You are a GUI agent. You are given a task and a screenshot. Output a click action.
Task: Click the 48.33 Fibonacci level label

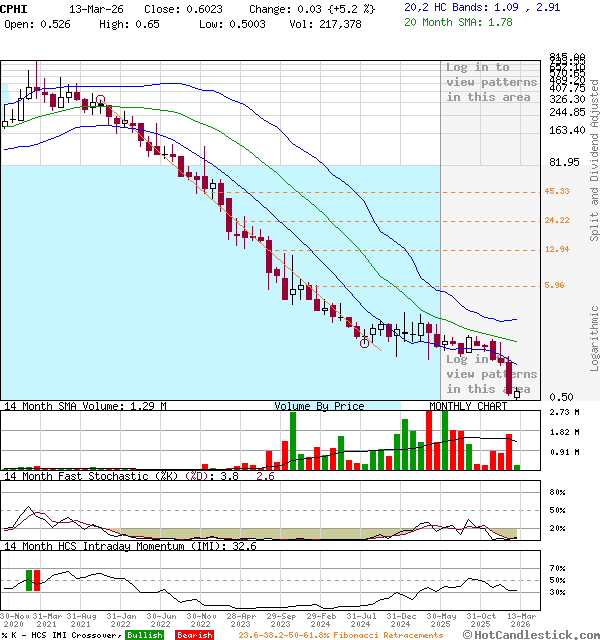557,191
